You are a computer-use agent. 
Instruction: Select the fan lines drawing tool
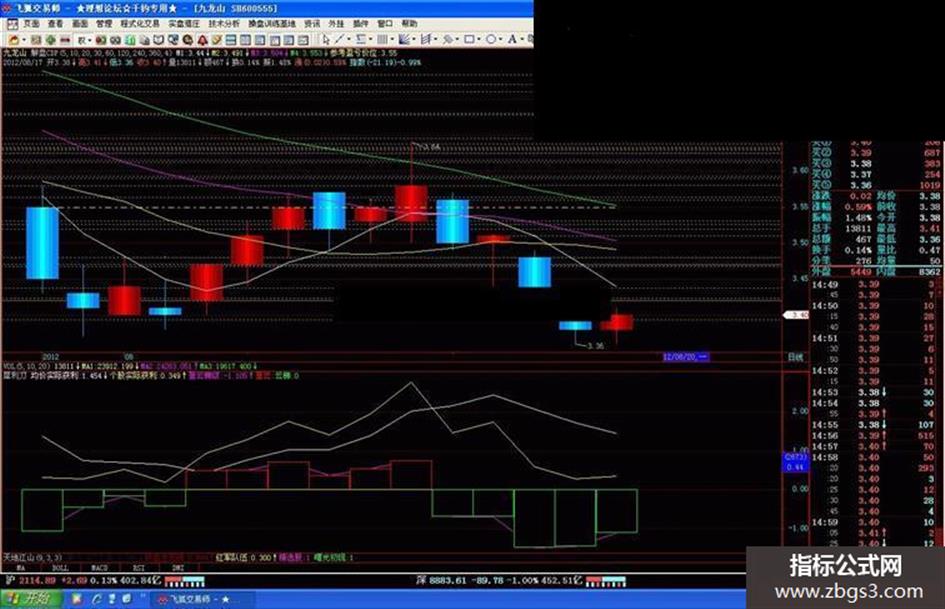pyautogui.click(x=404, y=40)
